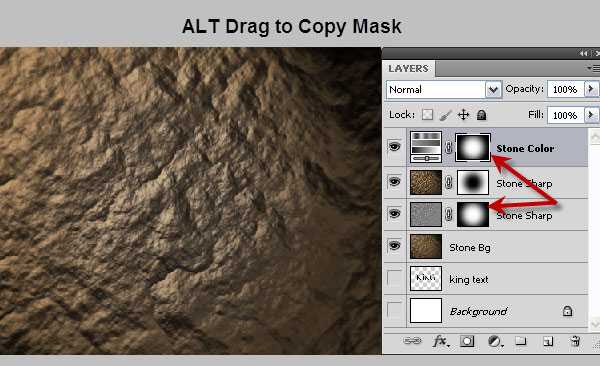Show the king text layer

pyautogui.click(x=395, y=278)
